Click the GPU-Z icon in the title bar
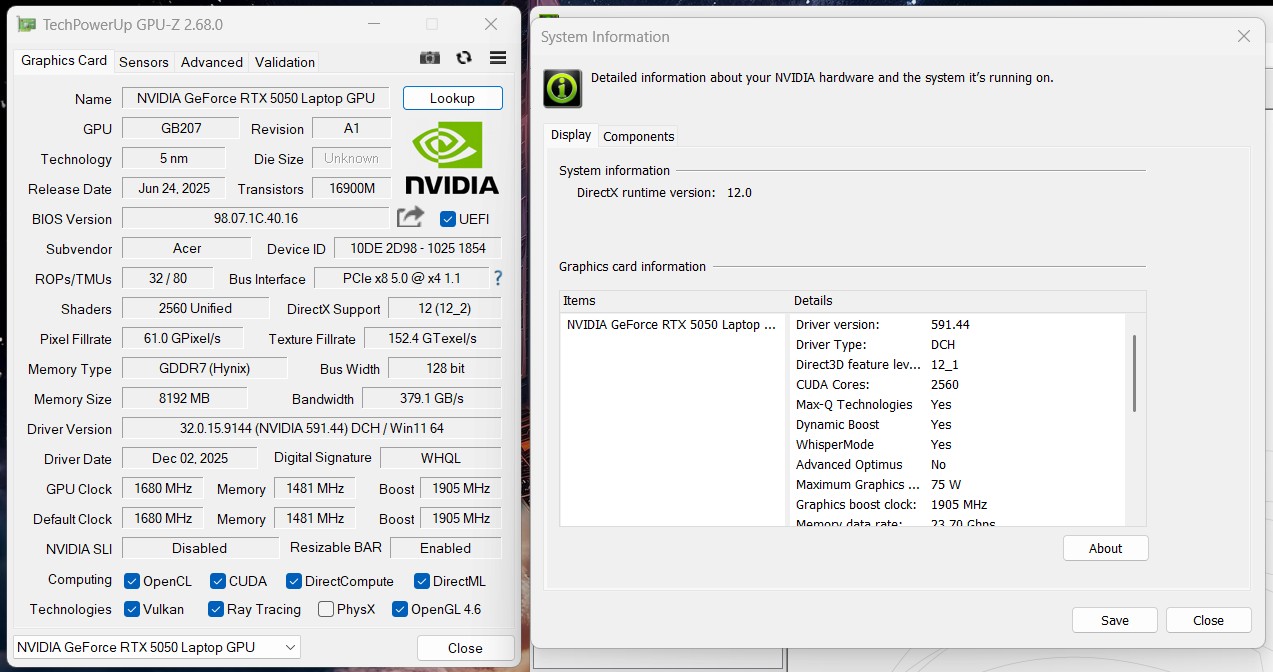 point(25,23)
